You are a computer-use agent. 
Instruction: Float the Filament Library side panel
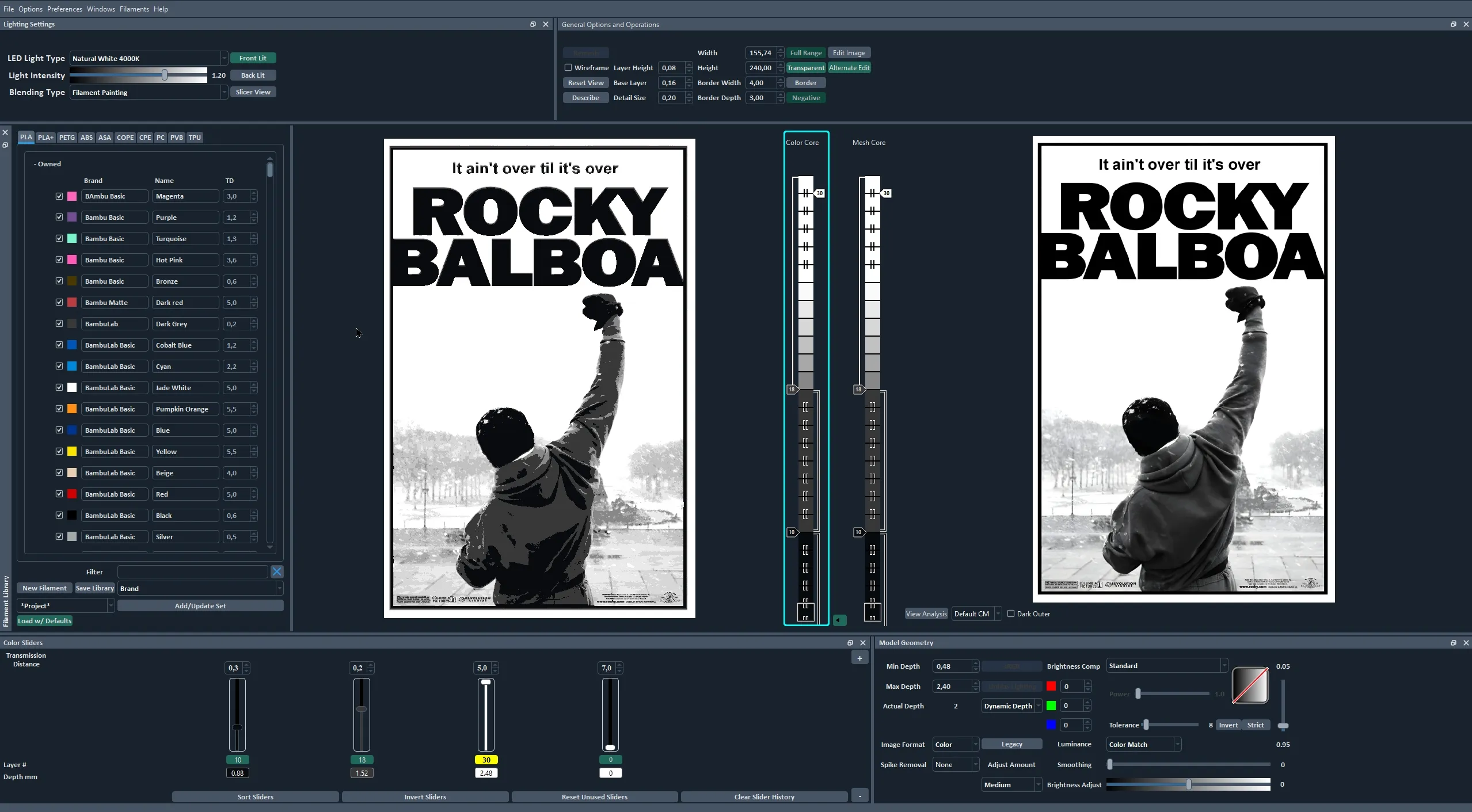point(5,145)
